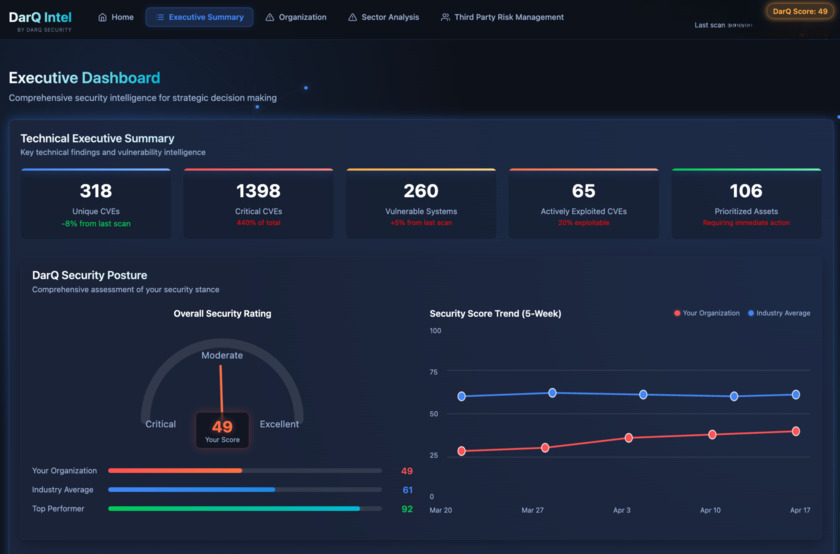Click the Apr 17 Your Organization data point
The image size is (840, 554).
pos(796,431)
